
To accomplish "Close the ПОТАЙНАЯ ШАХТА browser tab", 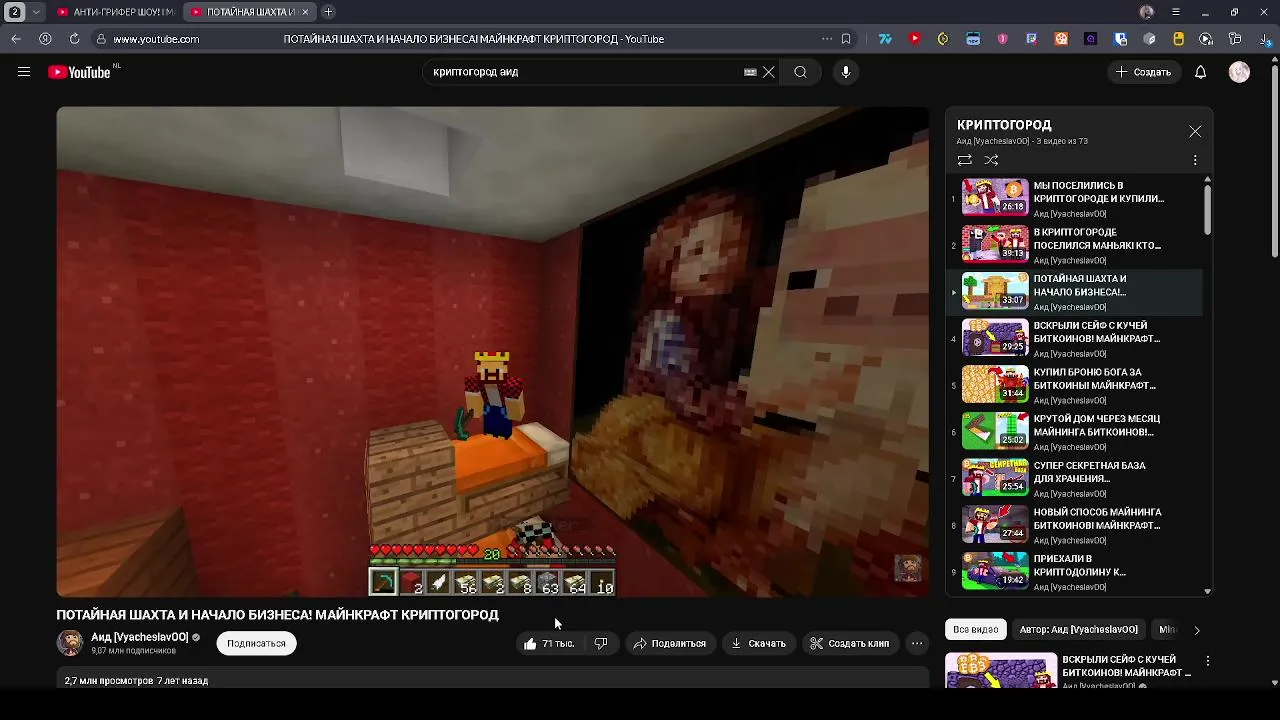I will pyautogui.click(x=306, y=12).
